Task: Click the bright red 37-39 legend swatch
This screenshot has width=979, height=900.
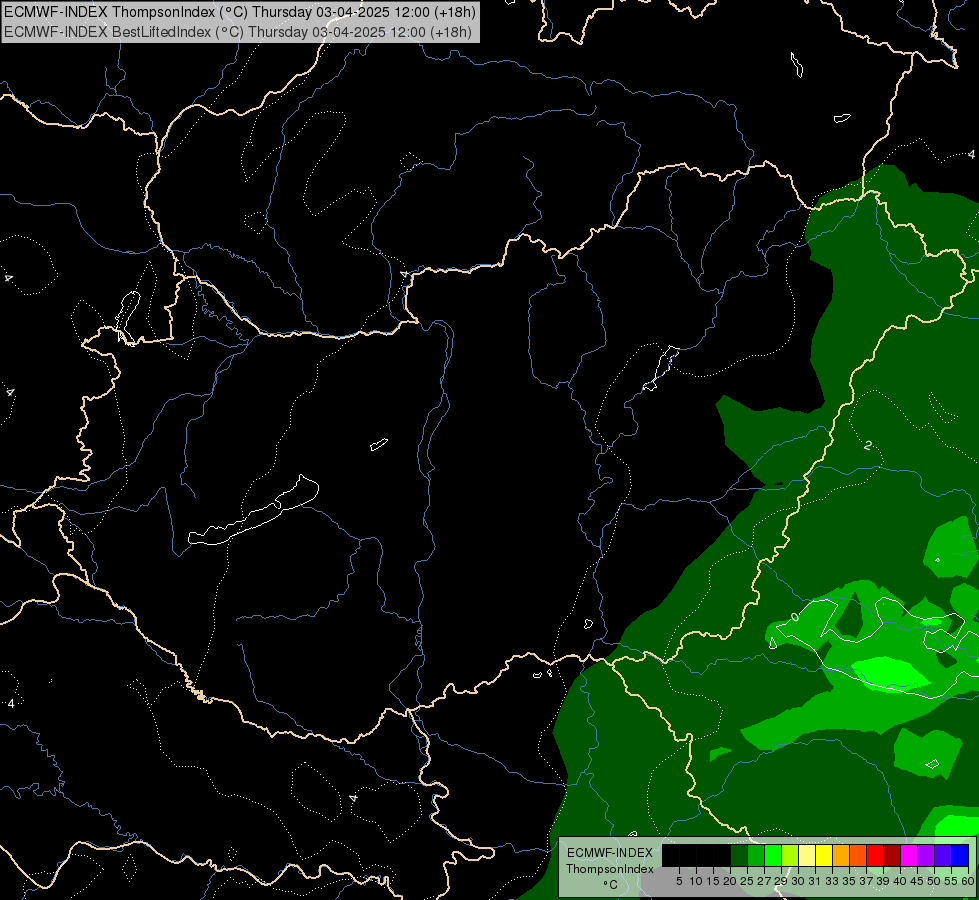Action: (x=875, y=855)
